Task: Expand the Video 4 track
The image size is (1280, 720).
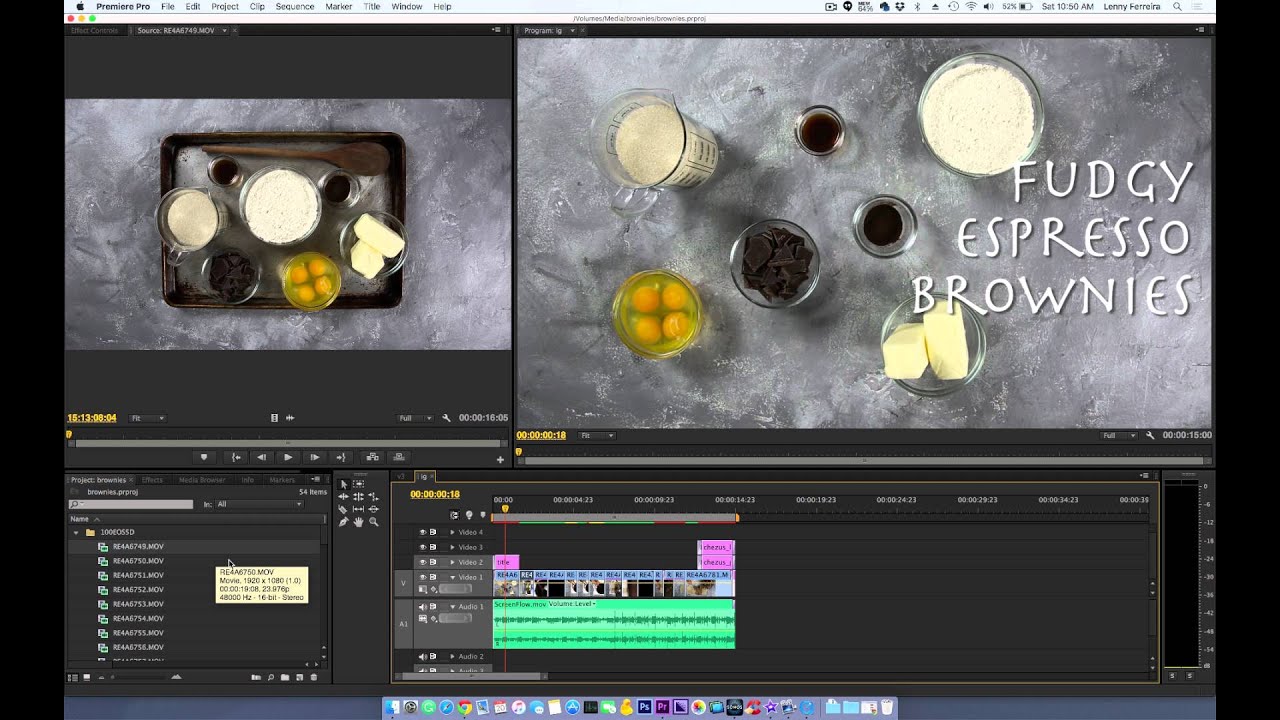Action: point(452,532)
